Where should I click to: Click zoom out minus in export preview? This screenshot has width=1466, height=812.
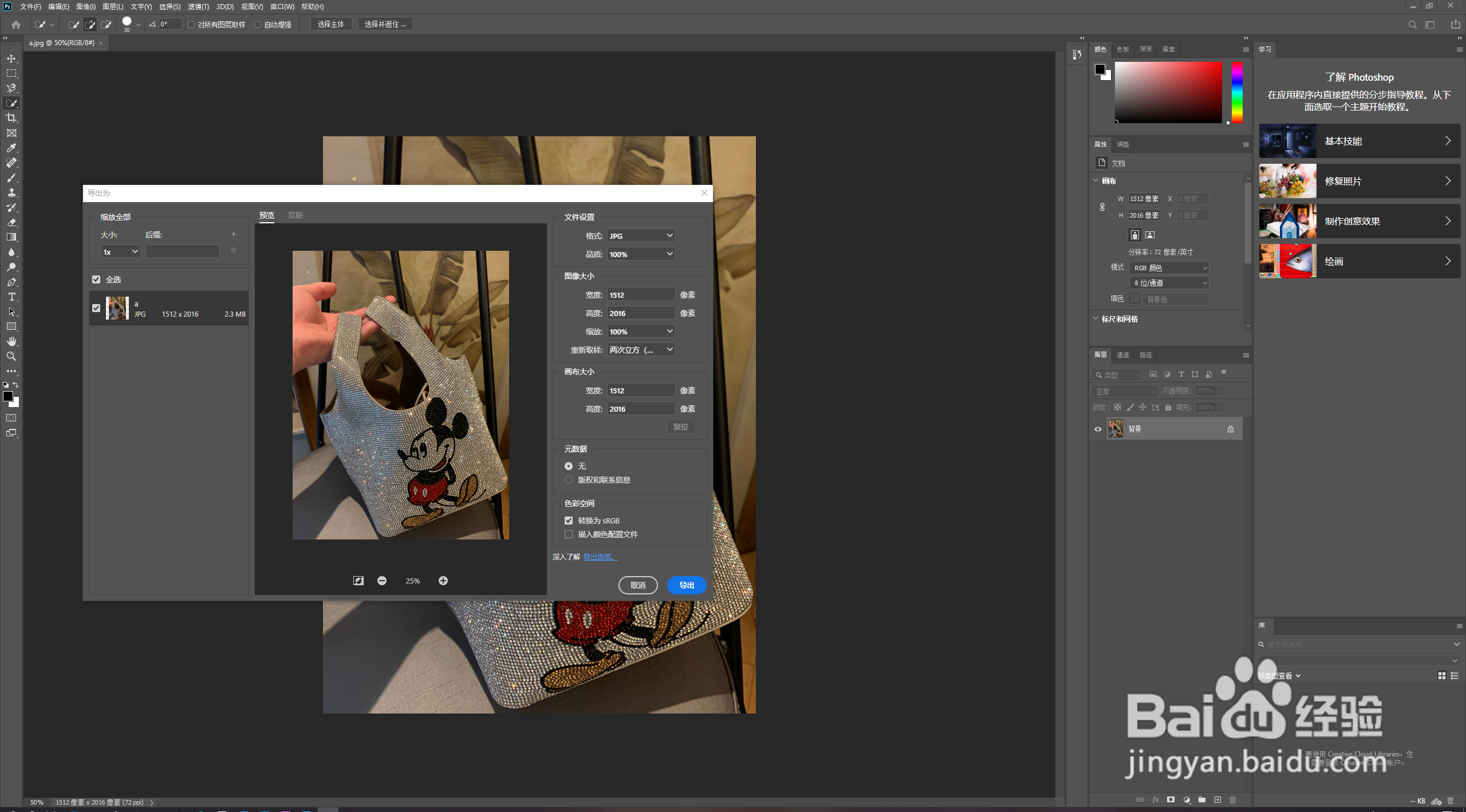(382, 581)
